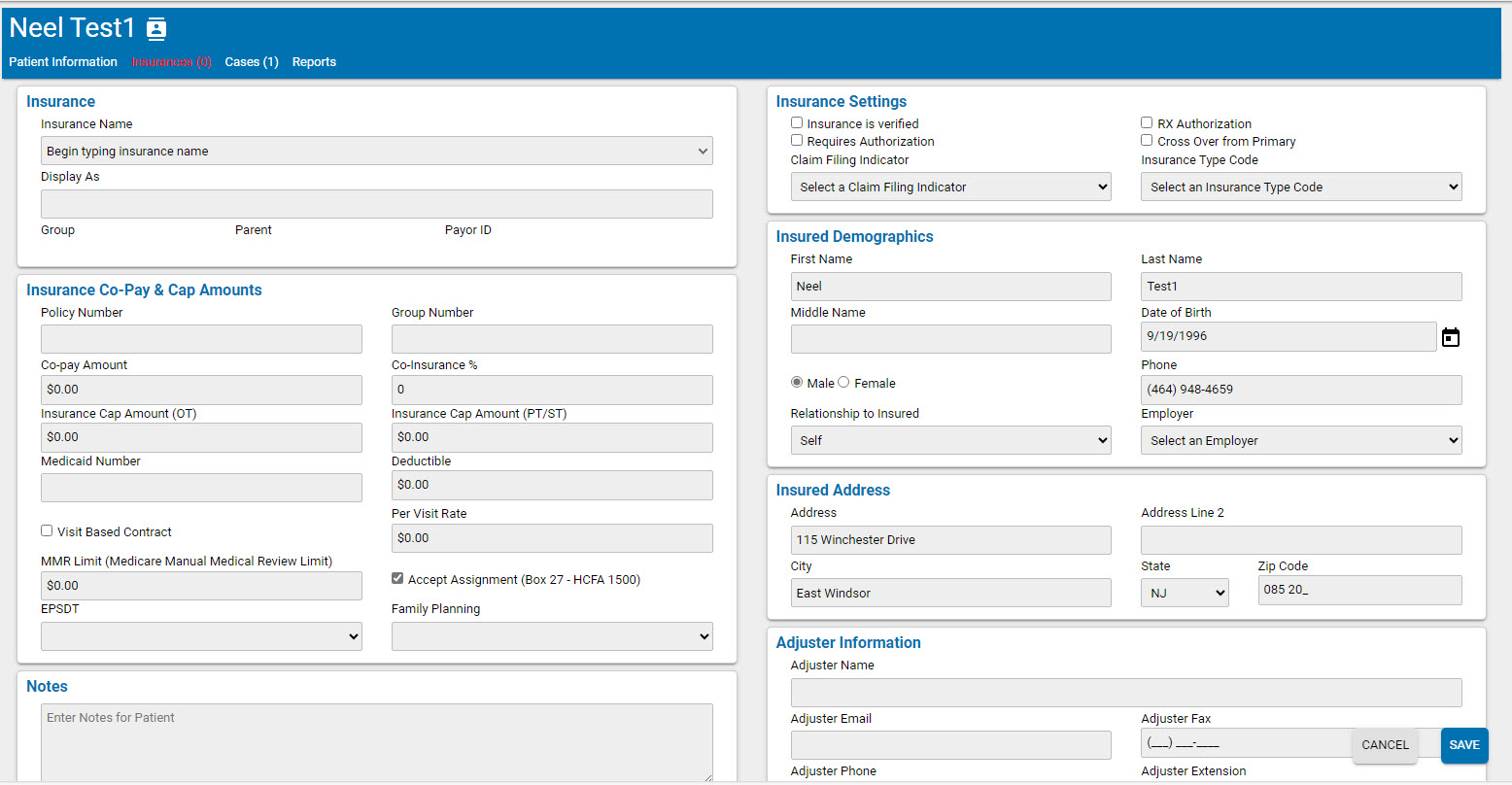This screenshot has height=785, width=1512.
Task: Open the Date of Birth calendar picker
Action: point(1450,337)
